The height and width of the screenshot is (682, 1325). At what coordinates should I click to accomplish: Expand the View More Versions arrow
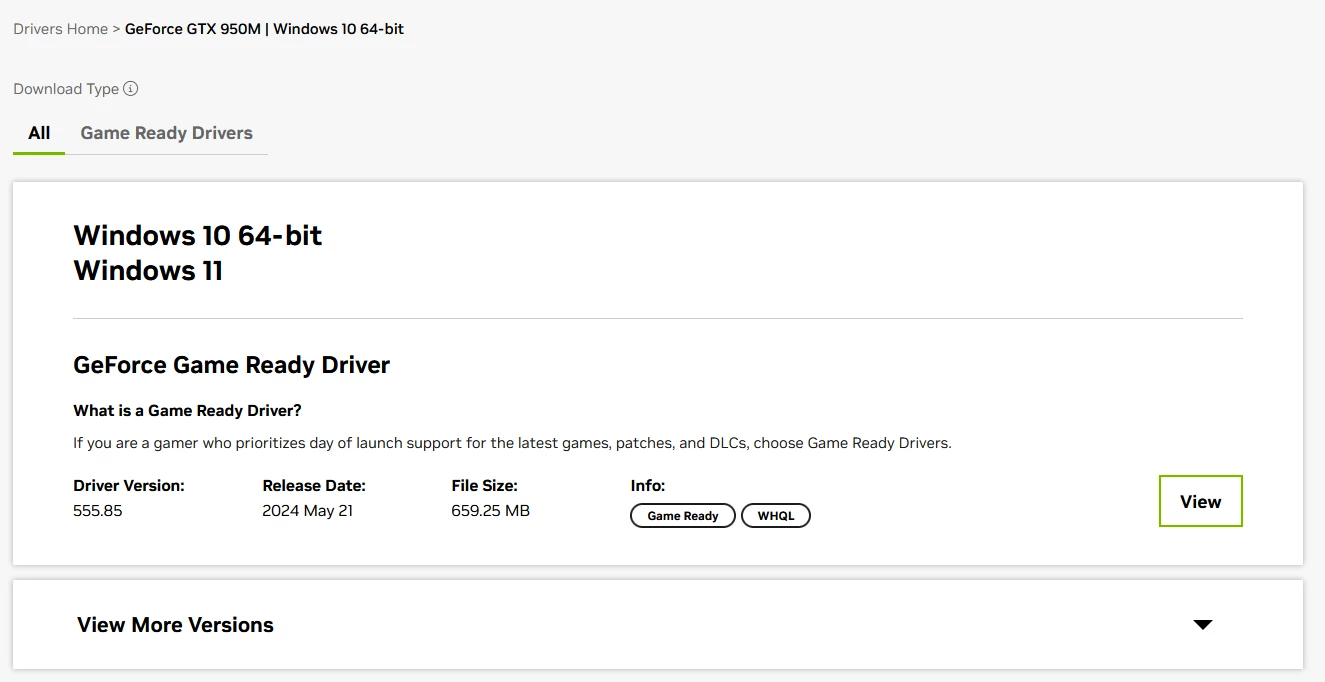coord(1203,625)
